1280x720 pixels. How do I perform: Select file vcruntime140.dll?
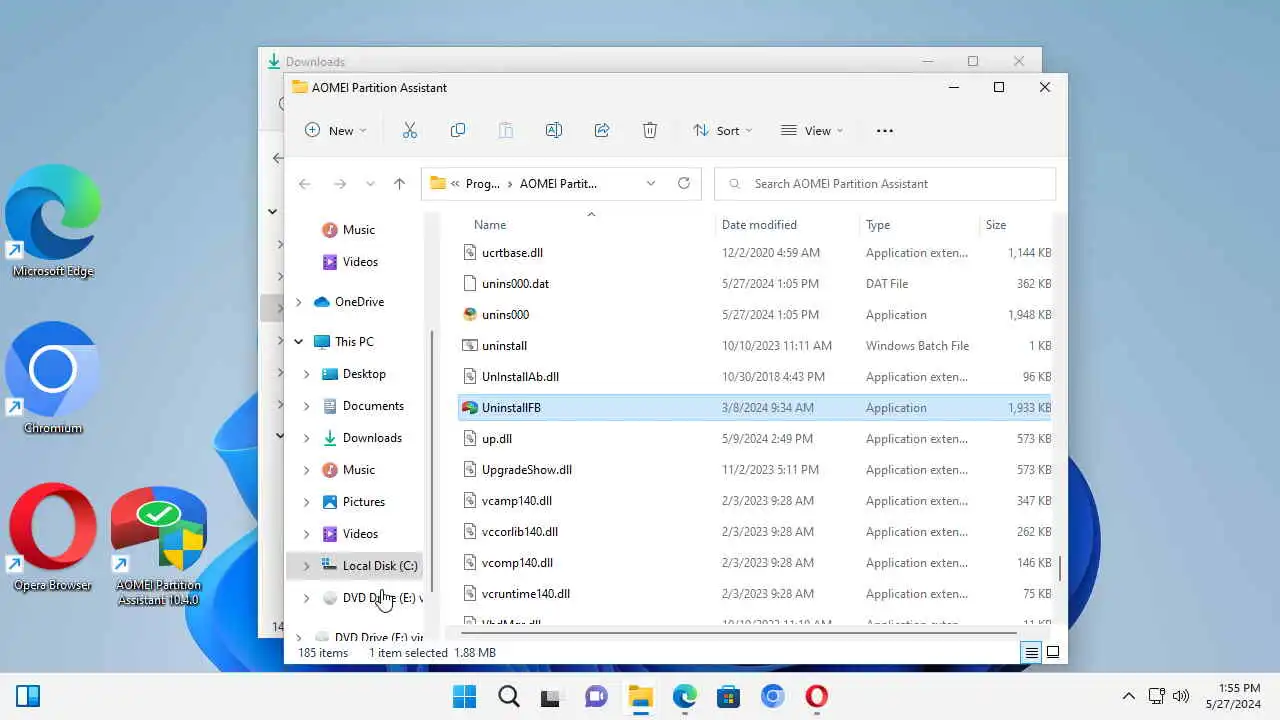[755, 594]
